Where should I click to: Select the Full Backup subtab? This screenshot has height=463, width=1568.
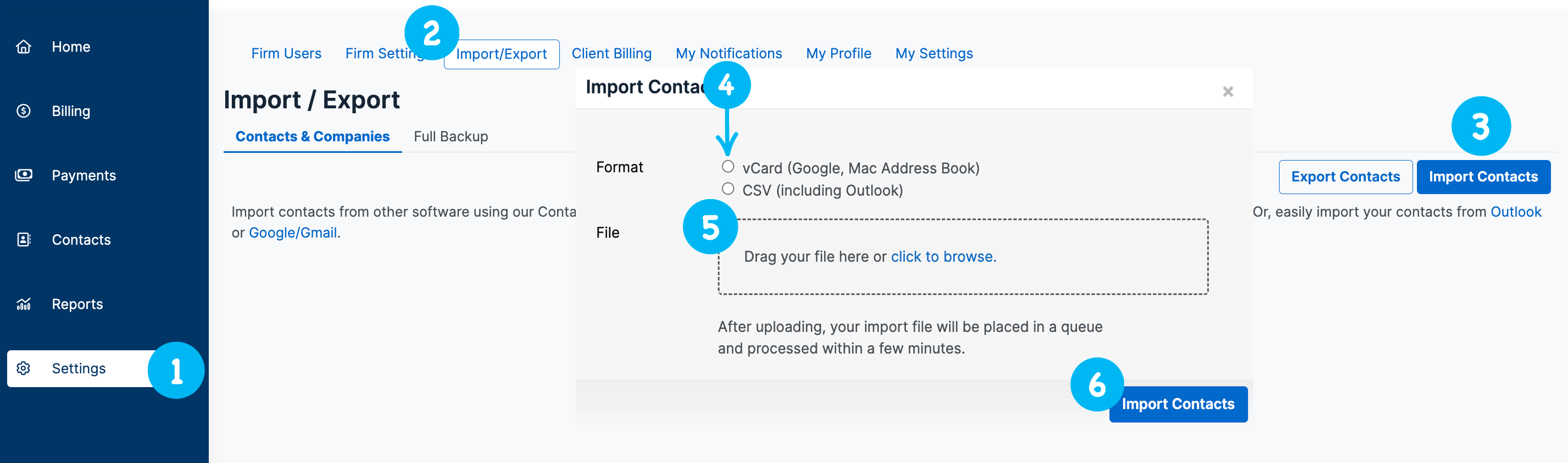[451, 136]
